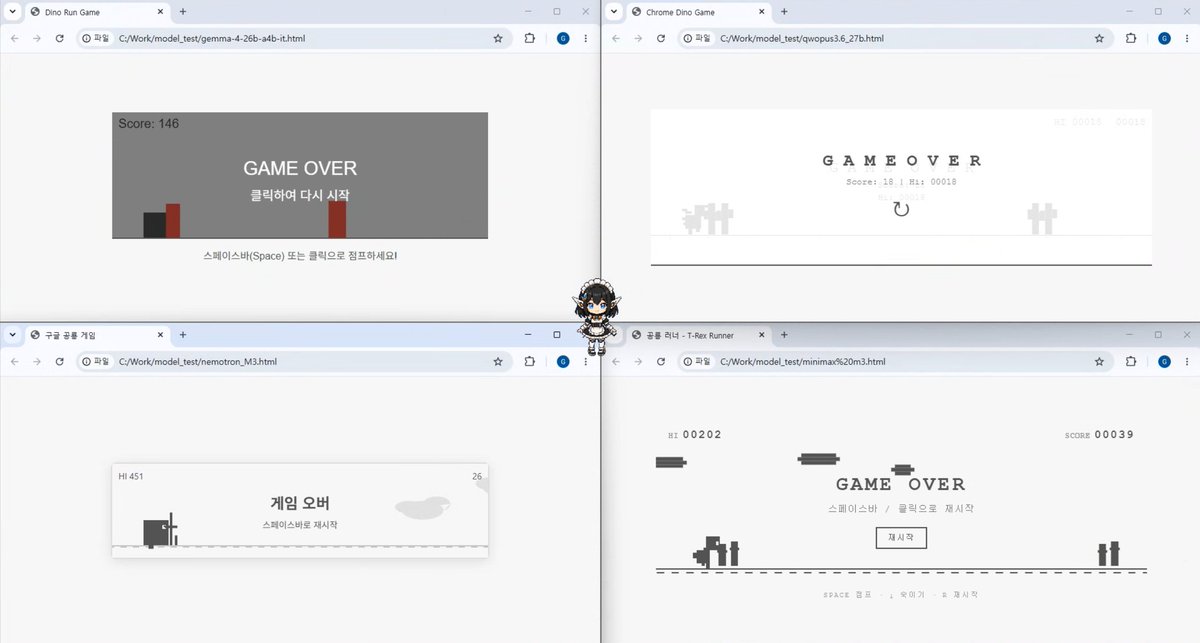Select the Chrome Dino Game tab
Viewport: 1200px width, 643px height.
[697, 12]
